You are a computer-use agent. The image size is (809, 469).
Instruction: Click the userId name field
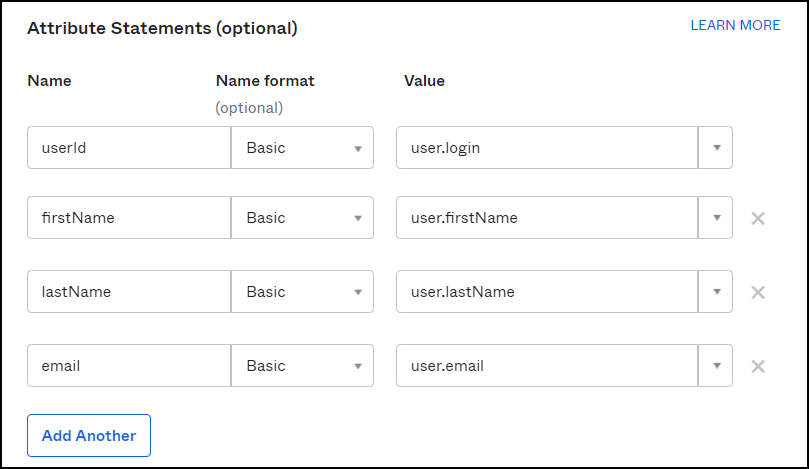(129, 148)
